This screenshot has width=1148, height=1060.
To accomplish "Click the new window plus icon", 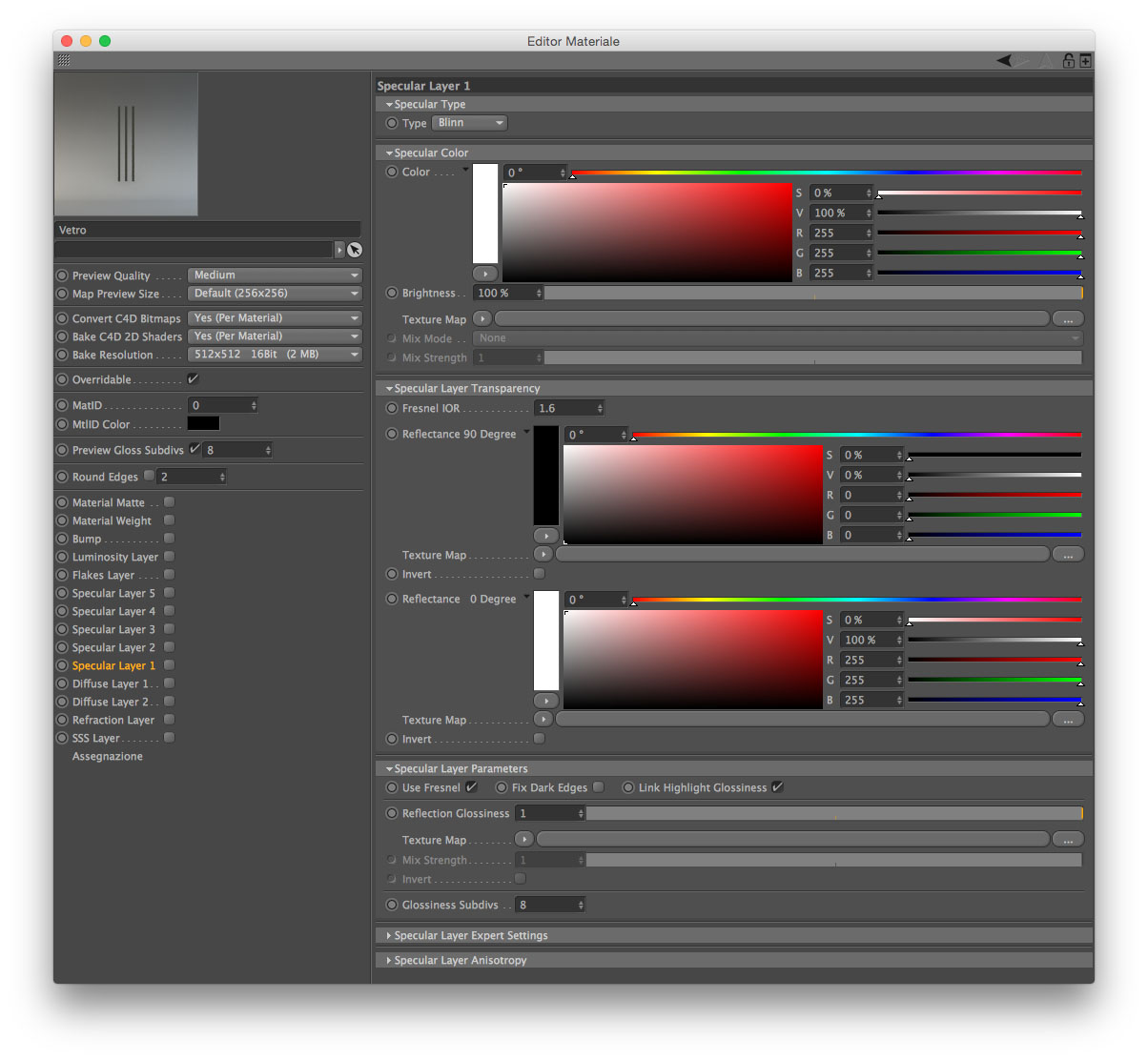I will [1085, 61].
